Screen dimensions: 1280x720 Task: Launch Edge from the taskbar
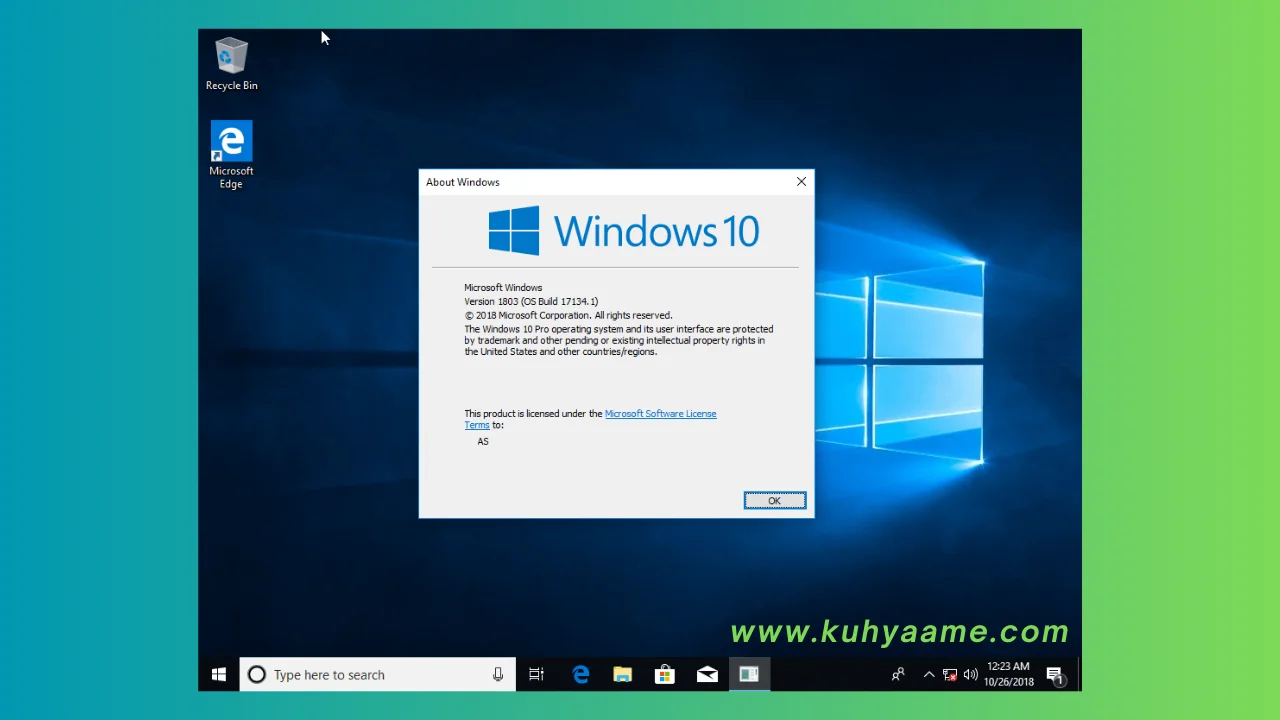pos(580,675)
